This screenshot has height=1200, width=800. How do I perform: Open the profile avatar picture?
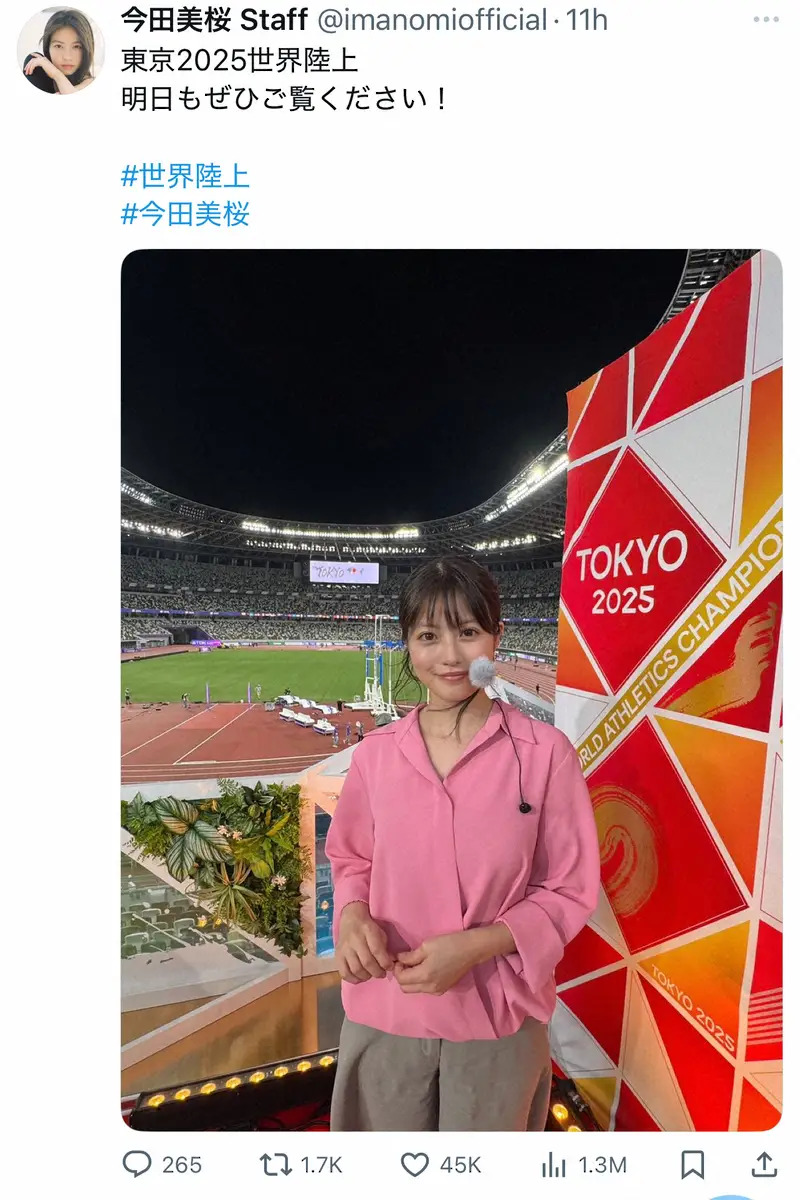coord(60,50)
